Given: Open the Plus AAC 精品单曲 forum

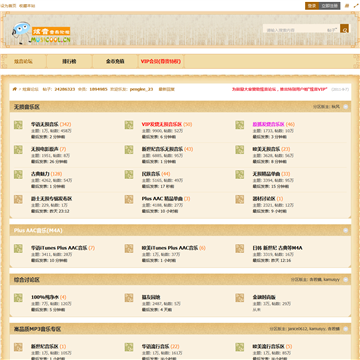Looking at the screenshot, I should tap(162, 199).
